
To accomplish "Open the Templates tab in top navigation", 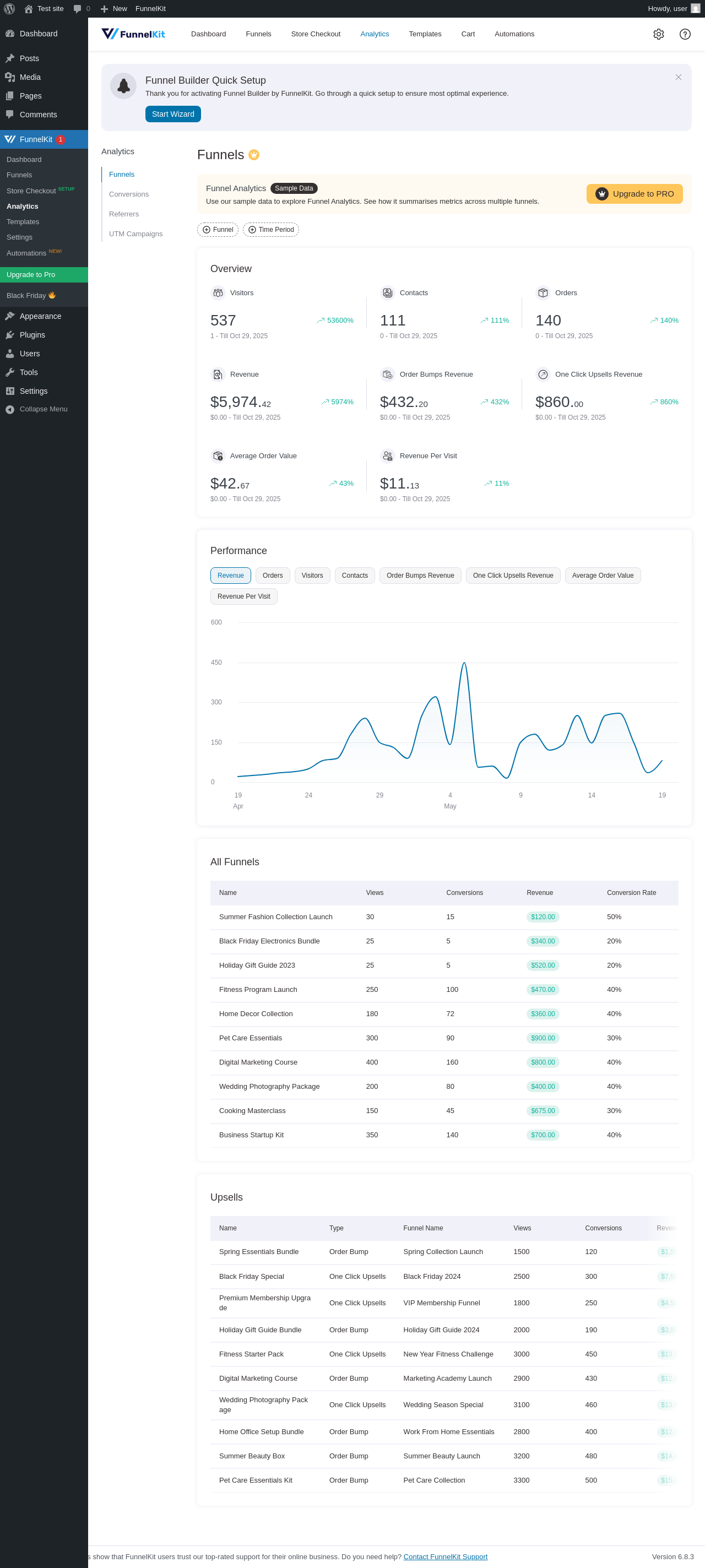I will 424,34.
